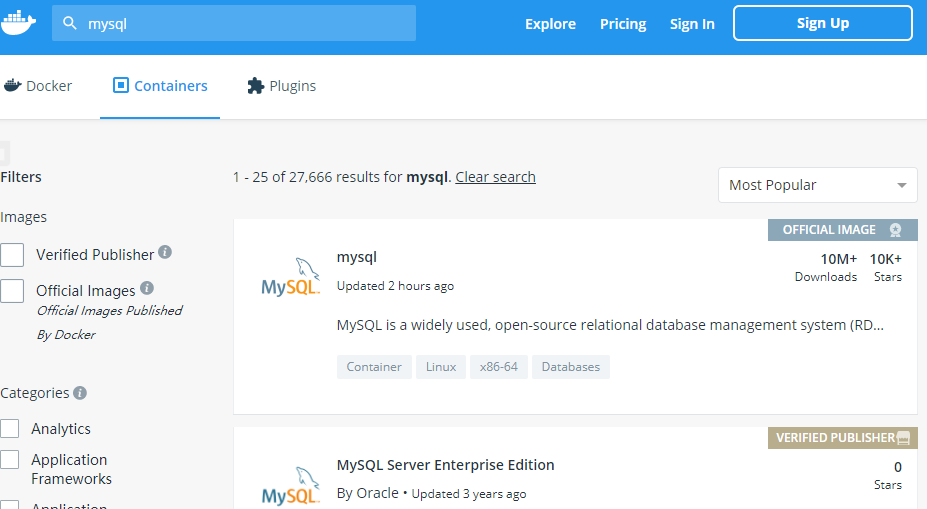Click the Docker whale logo in header
This screenshot has height=509, width=927.
(18, 23)
